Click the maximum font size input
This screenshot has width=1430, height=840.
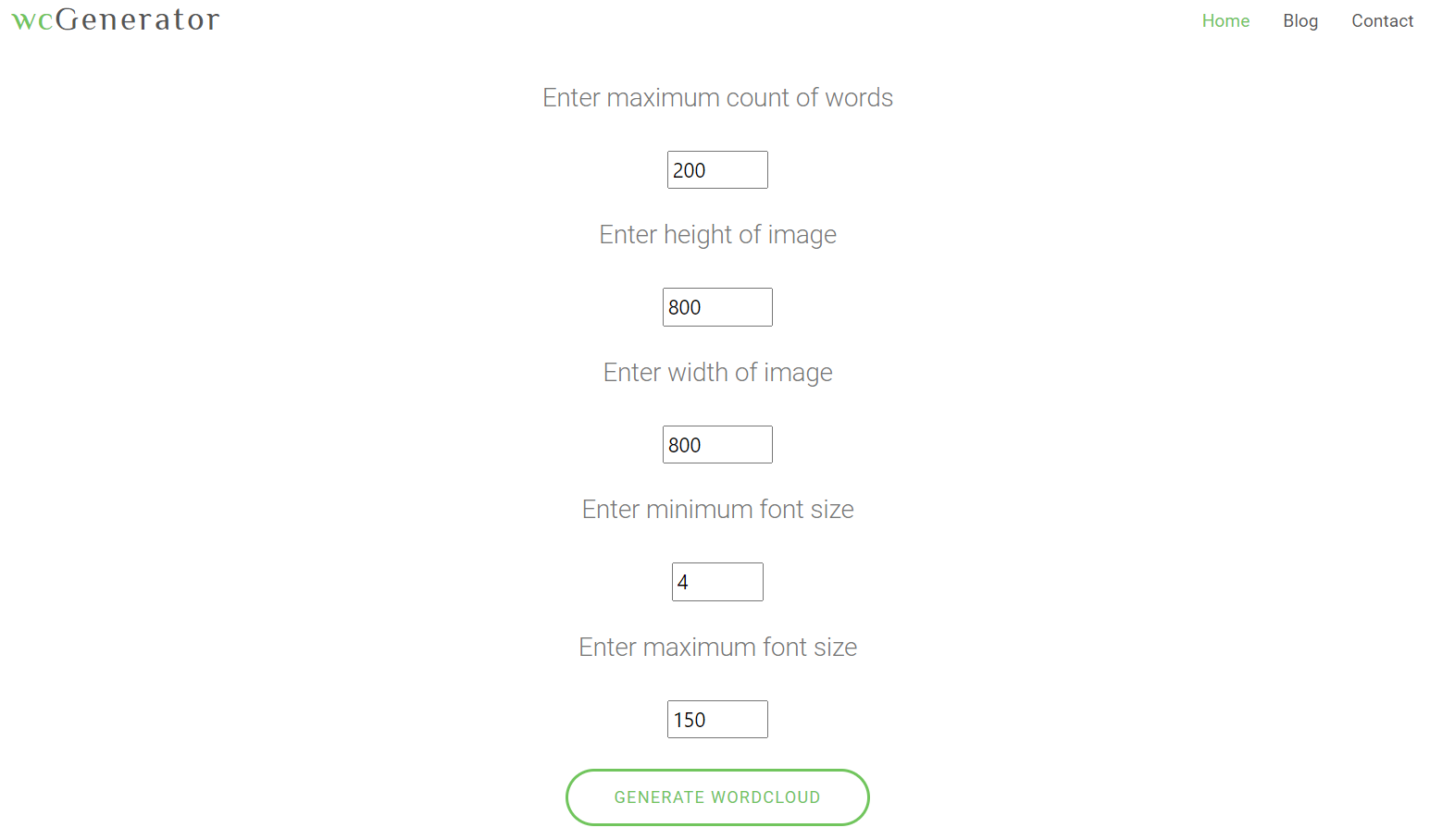tap(717, 719)
